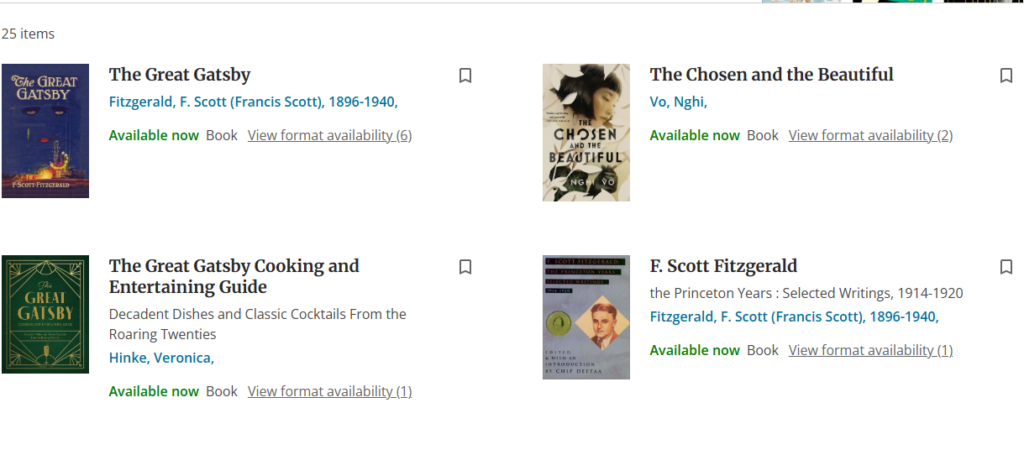Click author Fitzgerald under Princeton Years
Image resolution: width=1024 pixels, height=455 pixels.
click(794, 317)
